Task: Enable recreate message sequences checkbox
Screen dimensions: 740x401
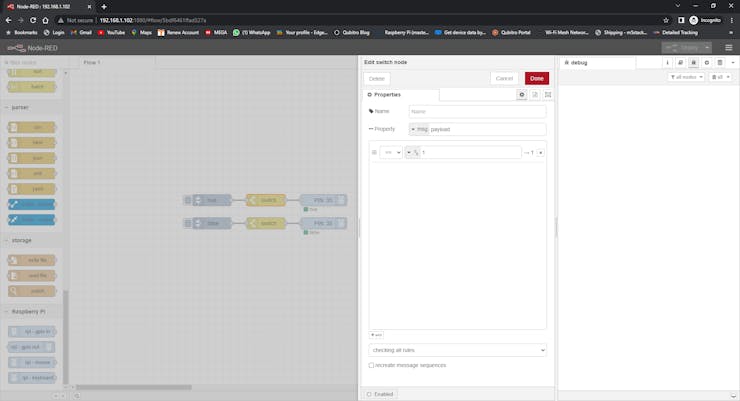Action: (372, 365)
